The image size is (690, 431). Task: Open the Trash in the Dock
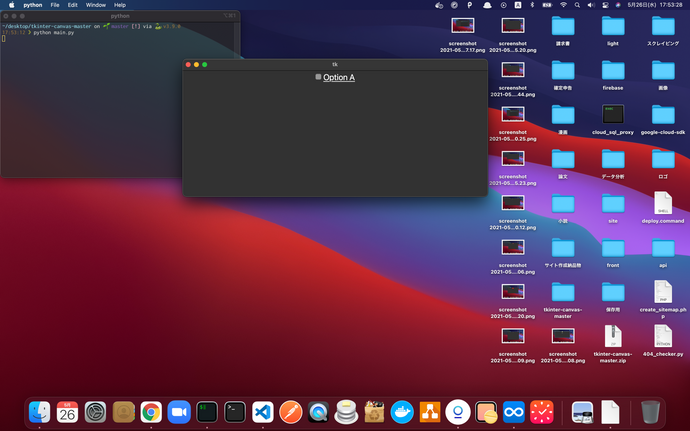click(x=650, y=410)
